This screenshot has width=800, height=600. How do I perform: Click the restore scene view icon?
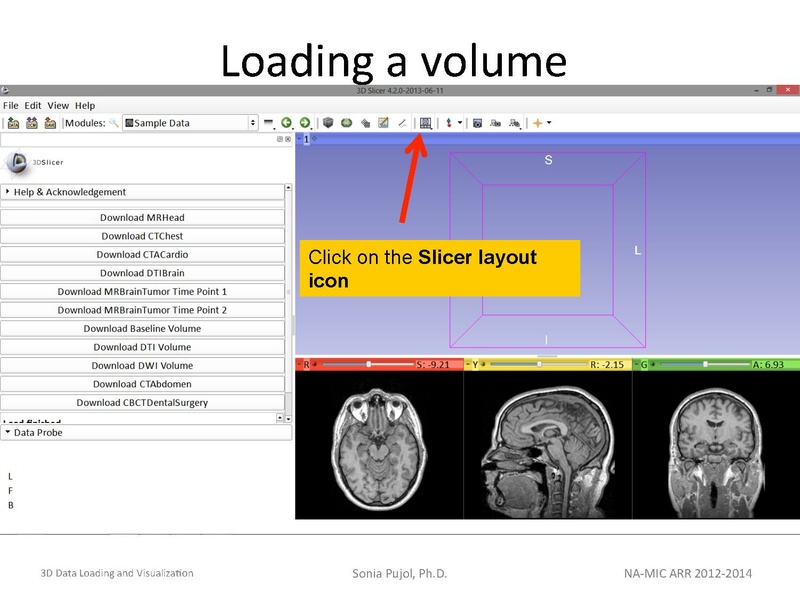click(x=514, y=123)
